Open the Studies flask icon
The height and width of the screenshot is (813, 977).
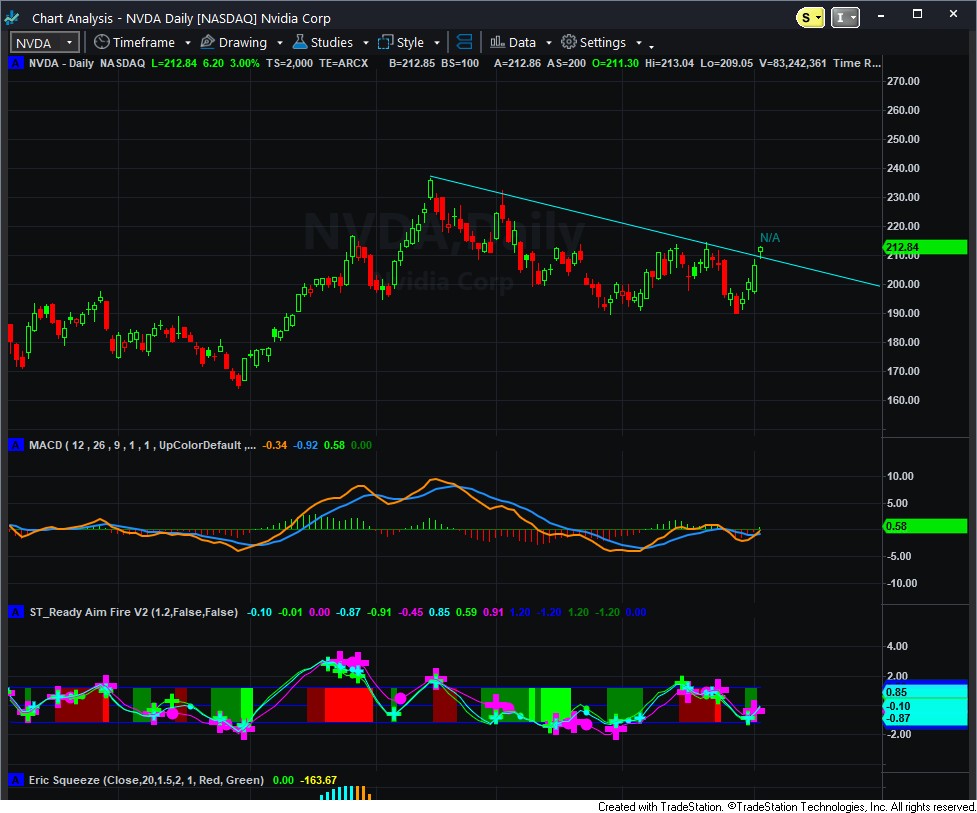point(300,42)
